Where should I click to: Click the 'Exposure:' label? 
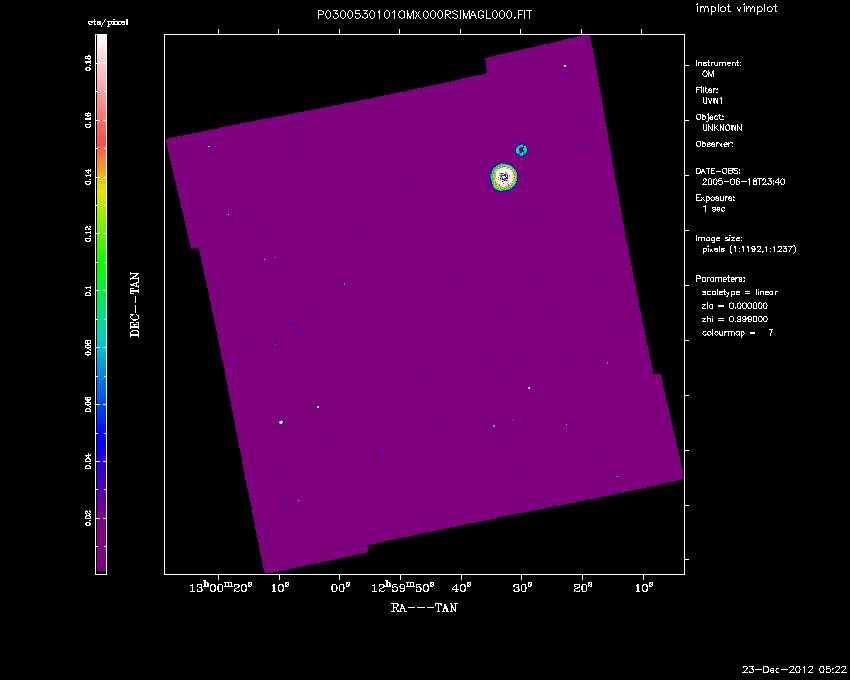point(715,198)
